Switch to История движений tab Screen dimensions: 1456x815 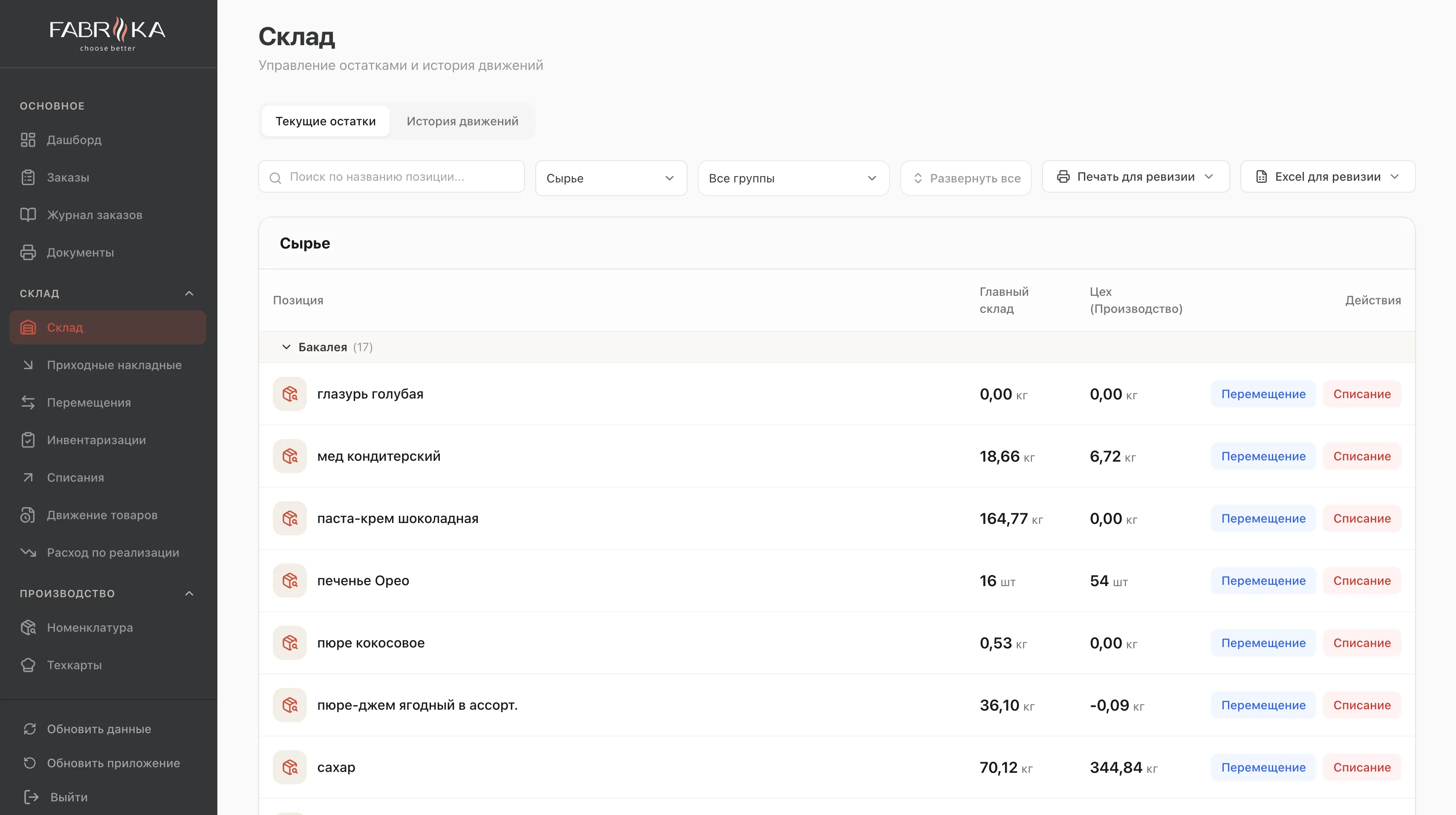[x=462, y=121]
